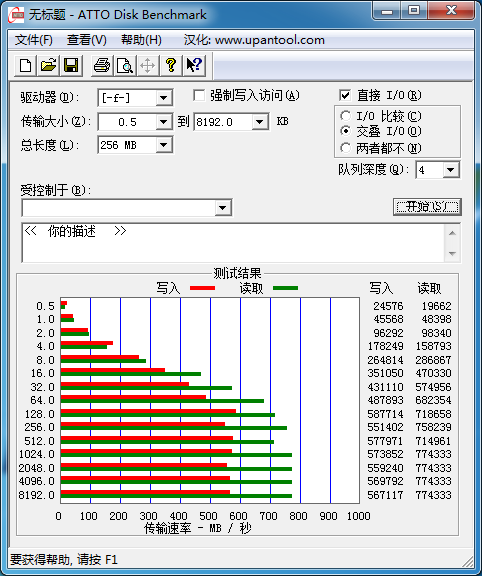Click the four-arrow move toolbar icon
The width and height of the screenshot is (482, 576).
coord(147,66)
